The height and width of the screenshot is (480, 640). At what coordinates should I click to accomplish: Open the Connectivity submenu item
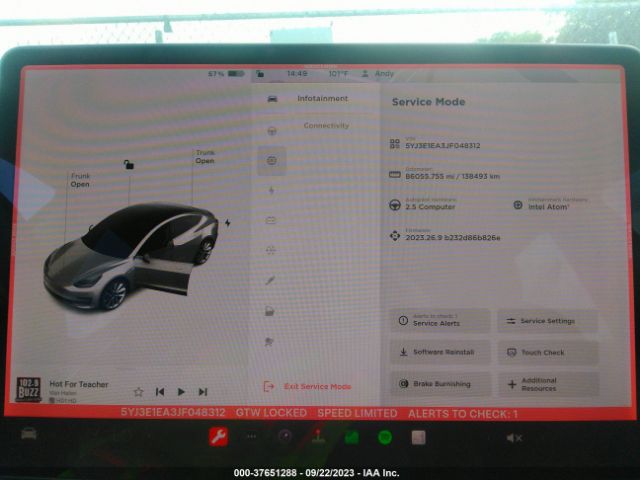point(326,126)
